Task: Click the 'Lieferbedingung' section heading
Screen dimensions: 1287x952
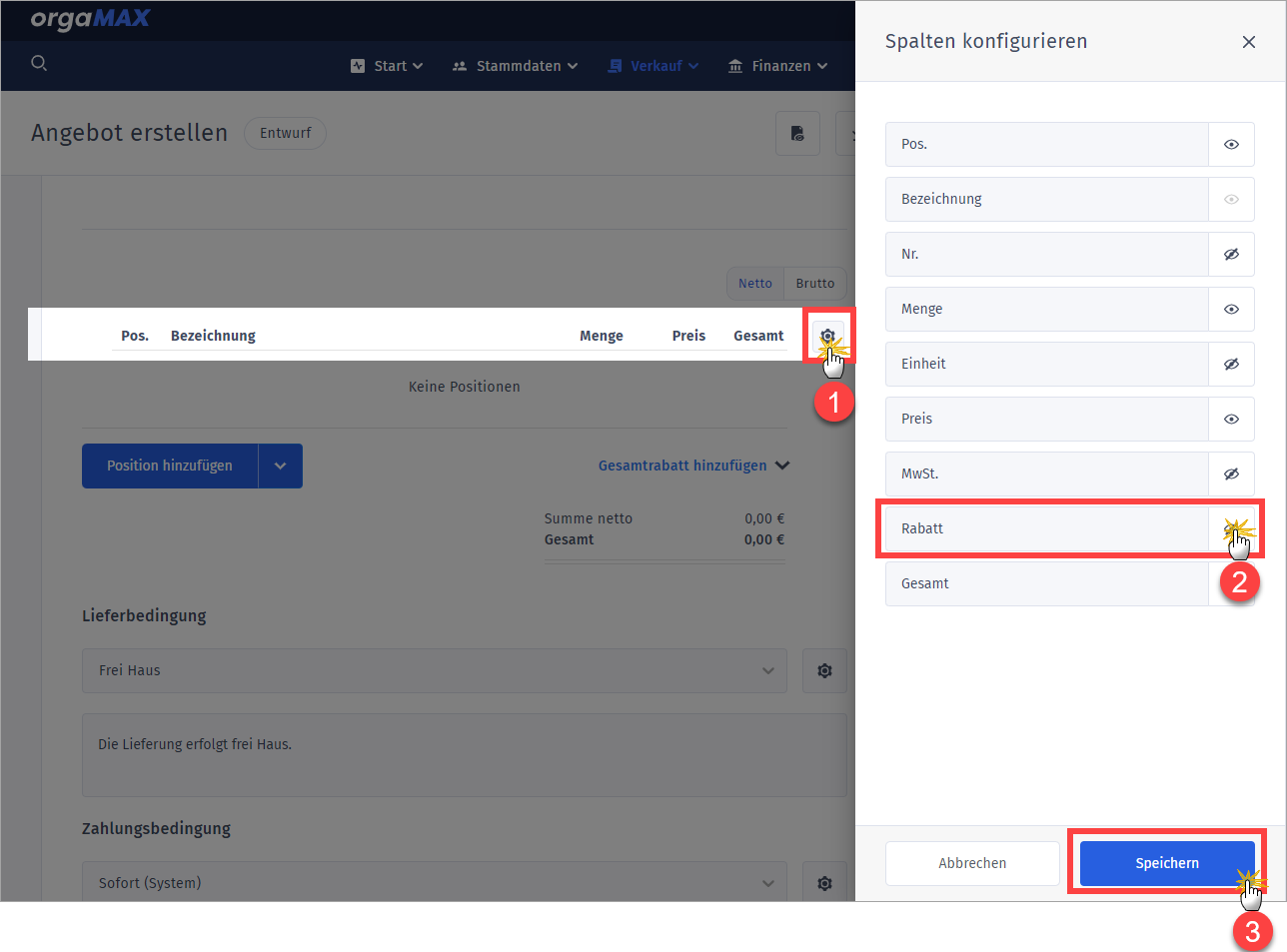Action: (x=144, y=615)
